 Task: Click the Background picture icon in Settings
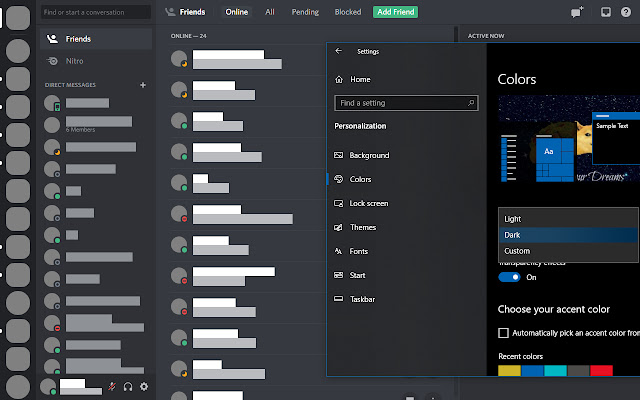pyautogui.click(x=338, y=156)
